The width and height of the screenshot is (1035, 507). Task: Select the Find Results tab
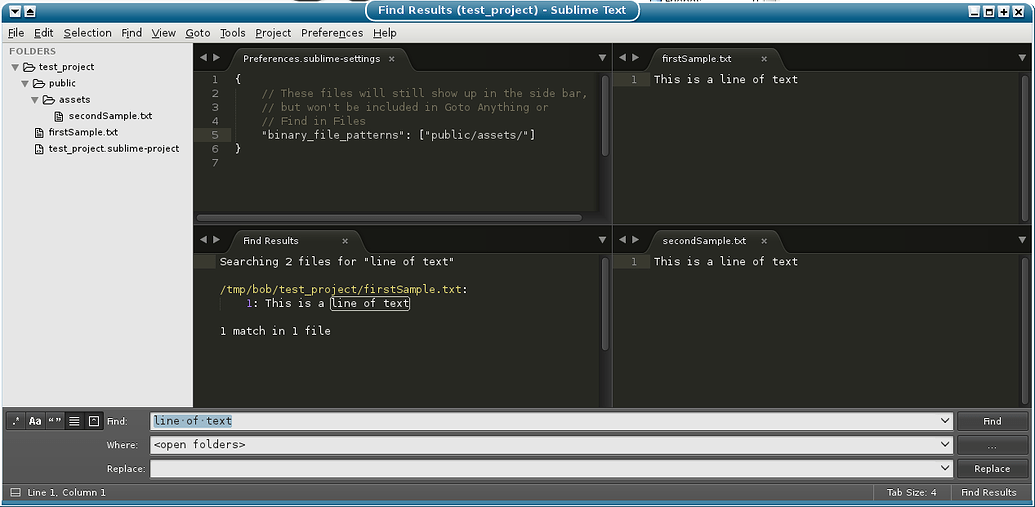coord(271,241)
